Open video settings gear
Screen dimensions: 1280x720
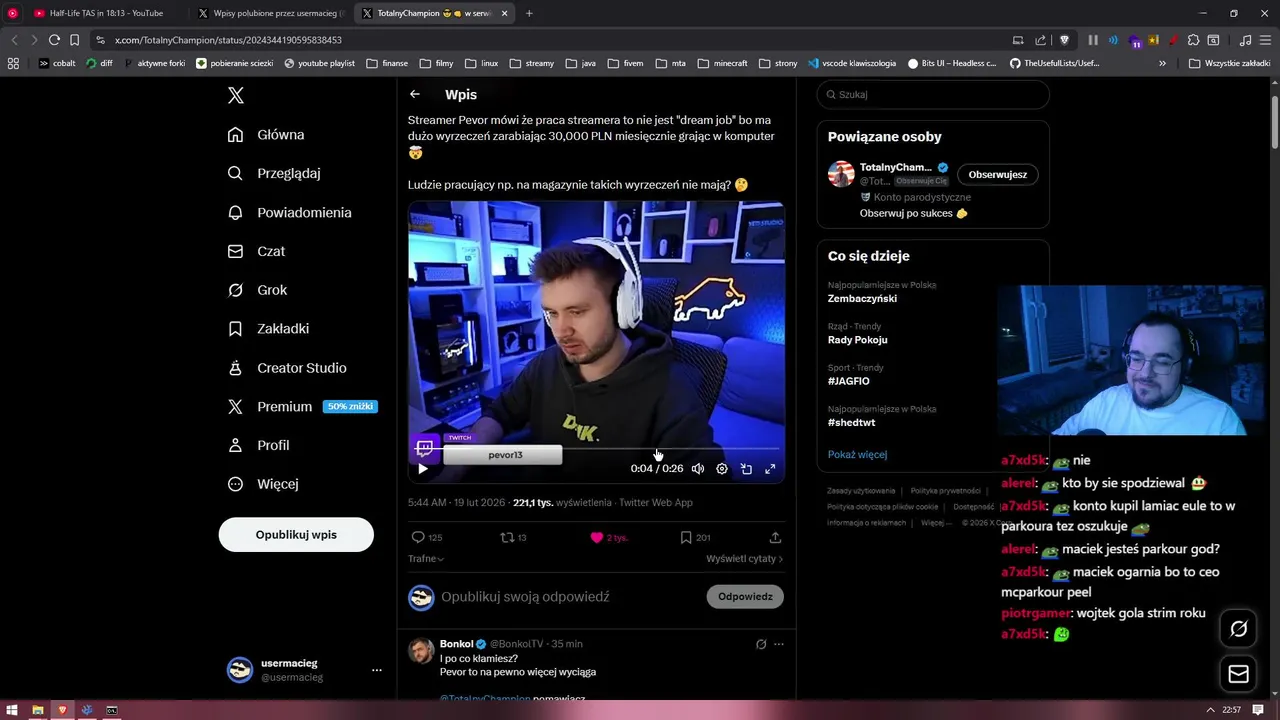coord(722,468)
